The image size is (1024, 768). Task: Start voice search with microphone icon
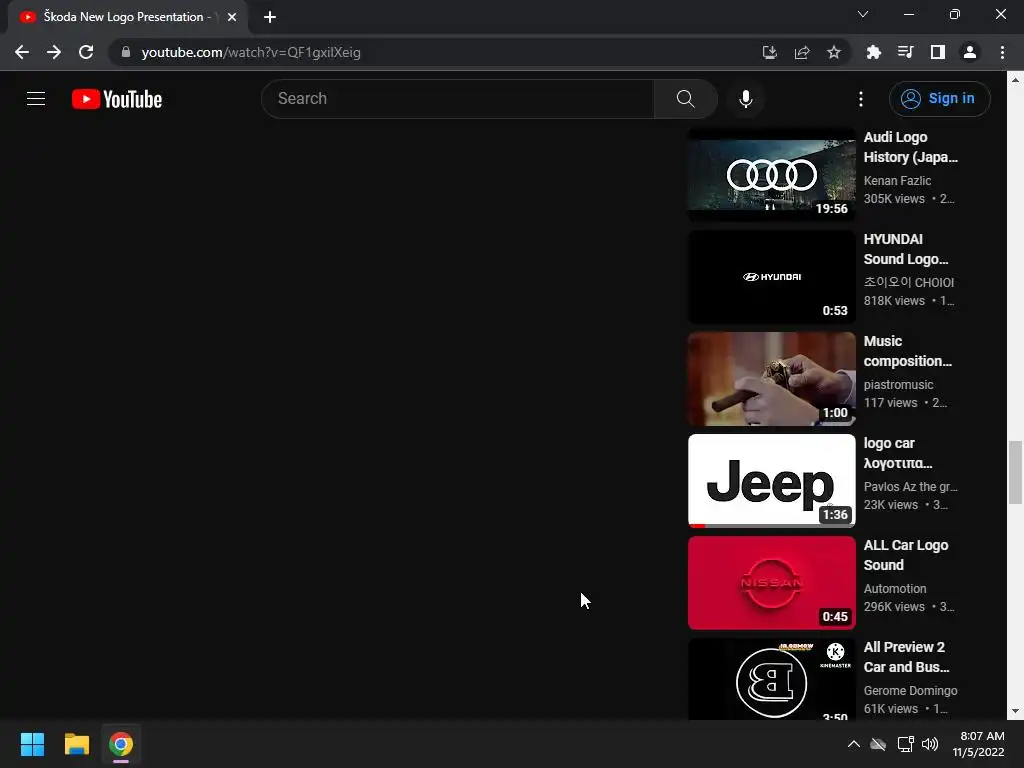pyautogui.click(x=746, y=99)
